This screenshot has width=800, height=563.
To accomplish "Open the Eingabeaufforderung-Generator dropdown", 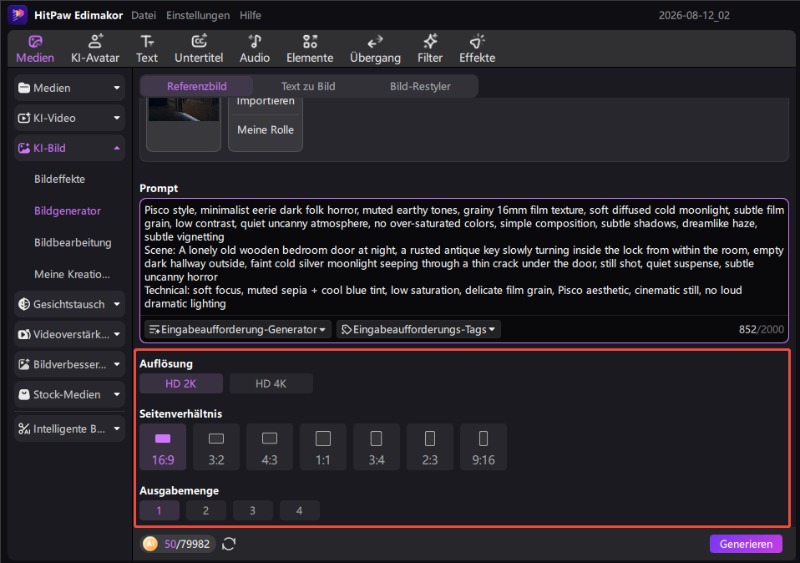I will [238, 329].
